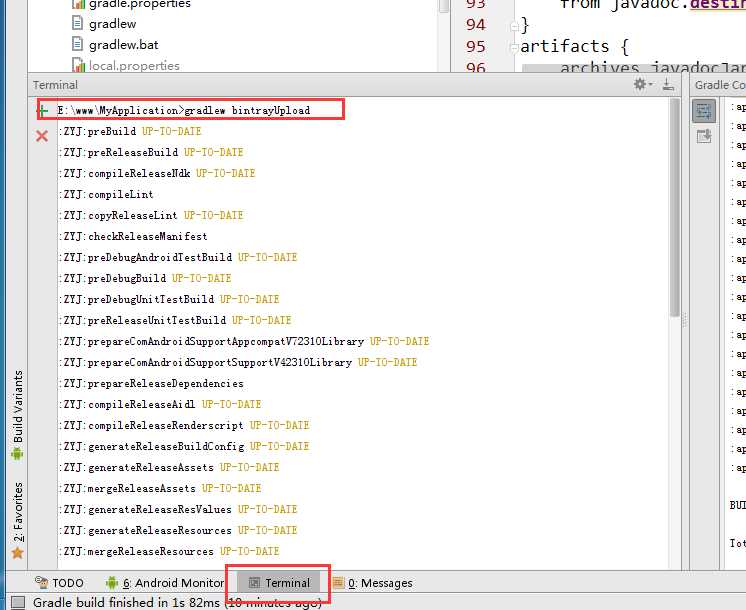Click the Terminal panel title

tap(55, 85)
